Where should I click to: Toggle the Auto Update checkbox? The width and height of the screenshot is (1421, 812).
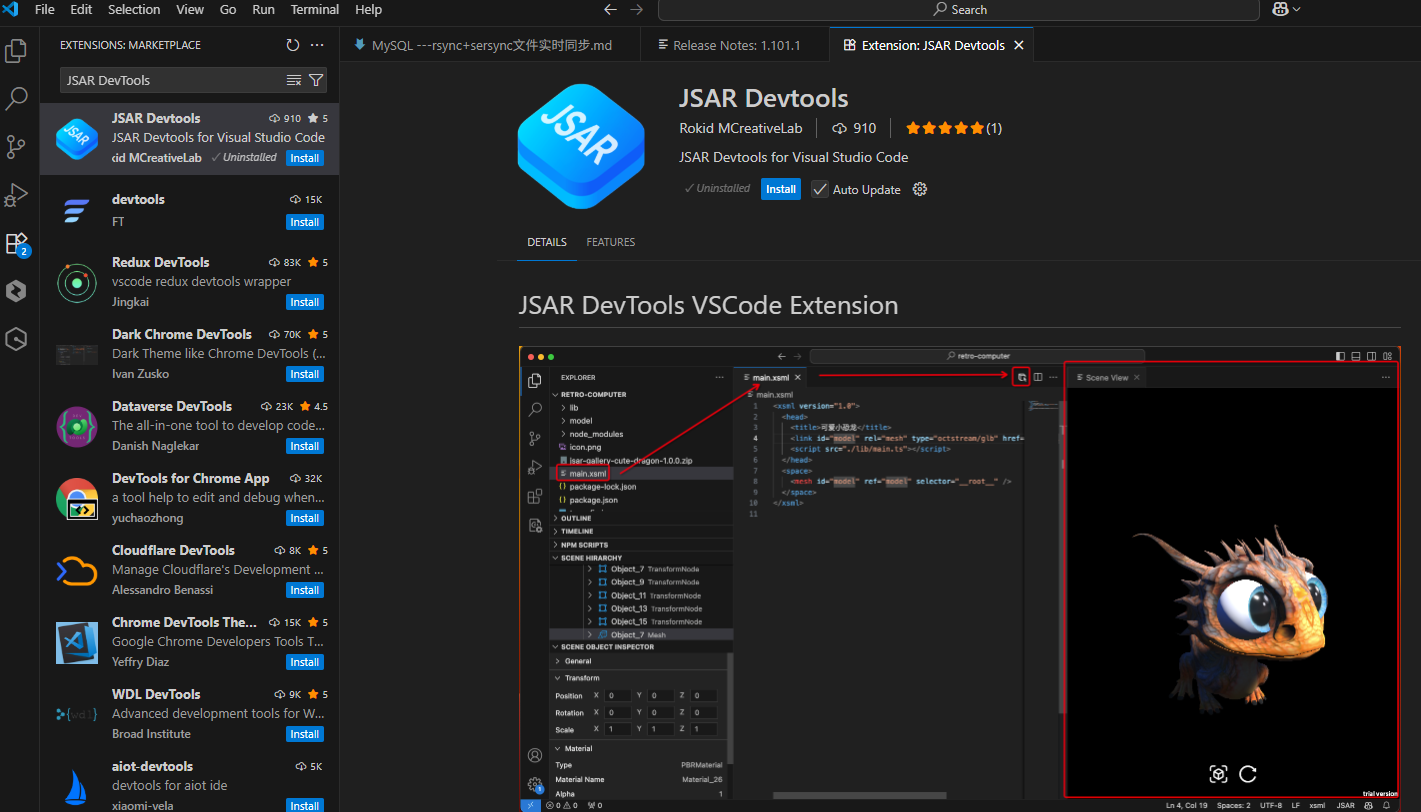pos(820,189)
